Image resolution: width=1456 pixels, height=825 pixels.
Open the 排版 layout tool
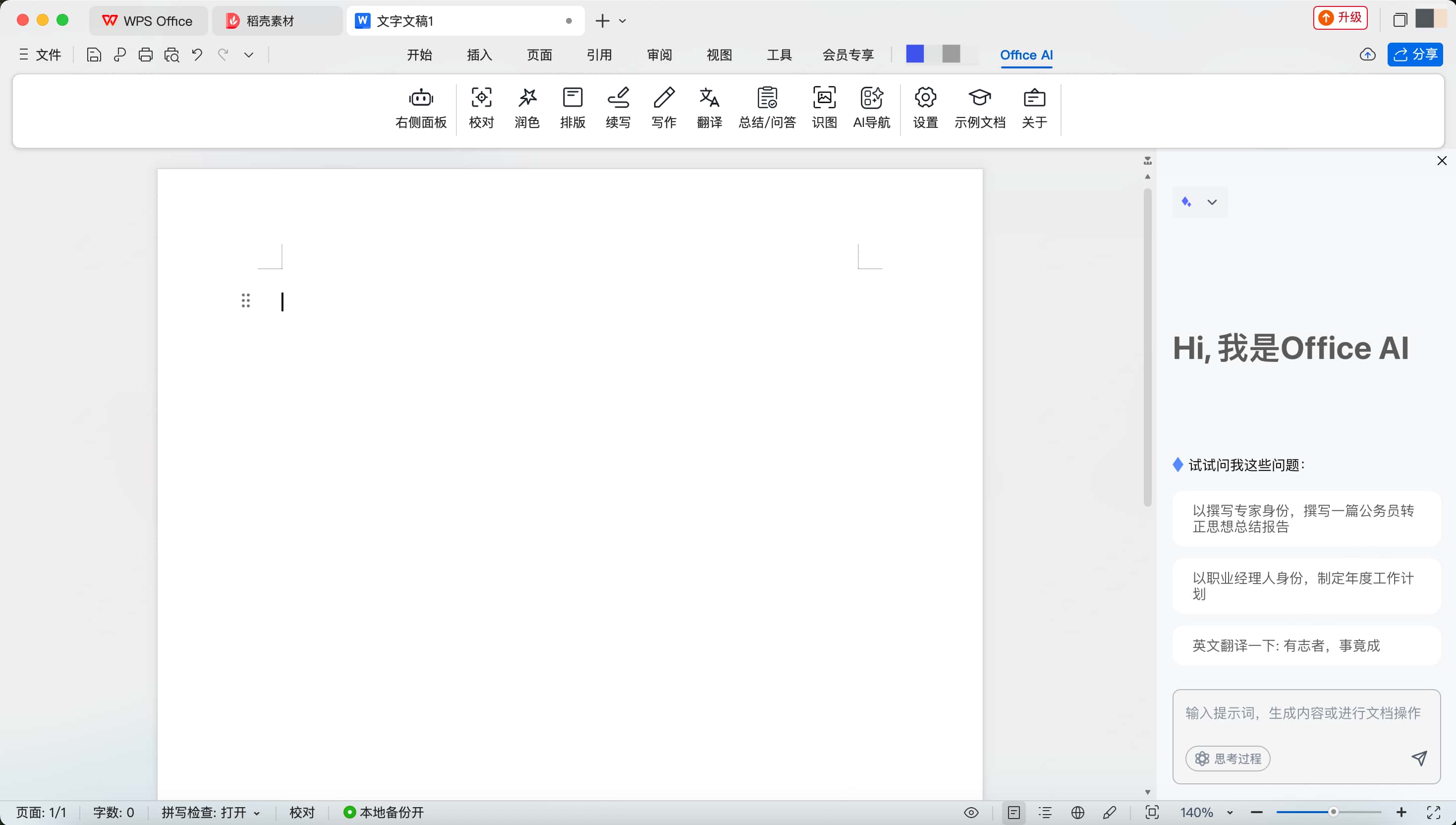point(572,108)
